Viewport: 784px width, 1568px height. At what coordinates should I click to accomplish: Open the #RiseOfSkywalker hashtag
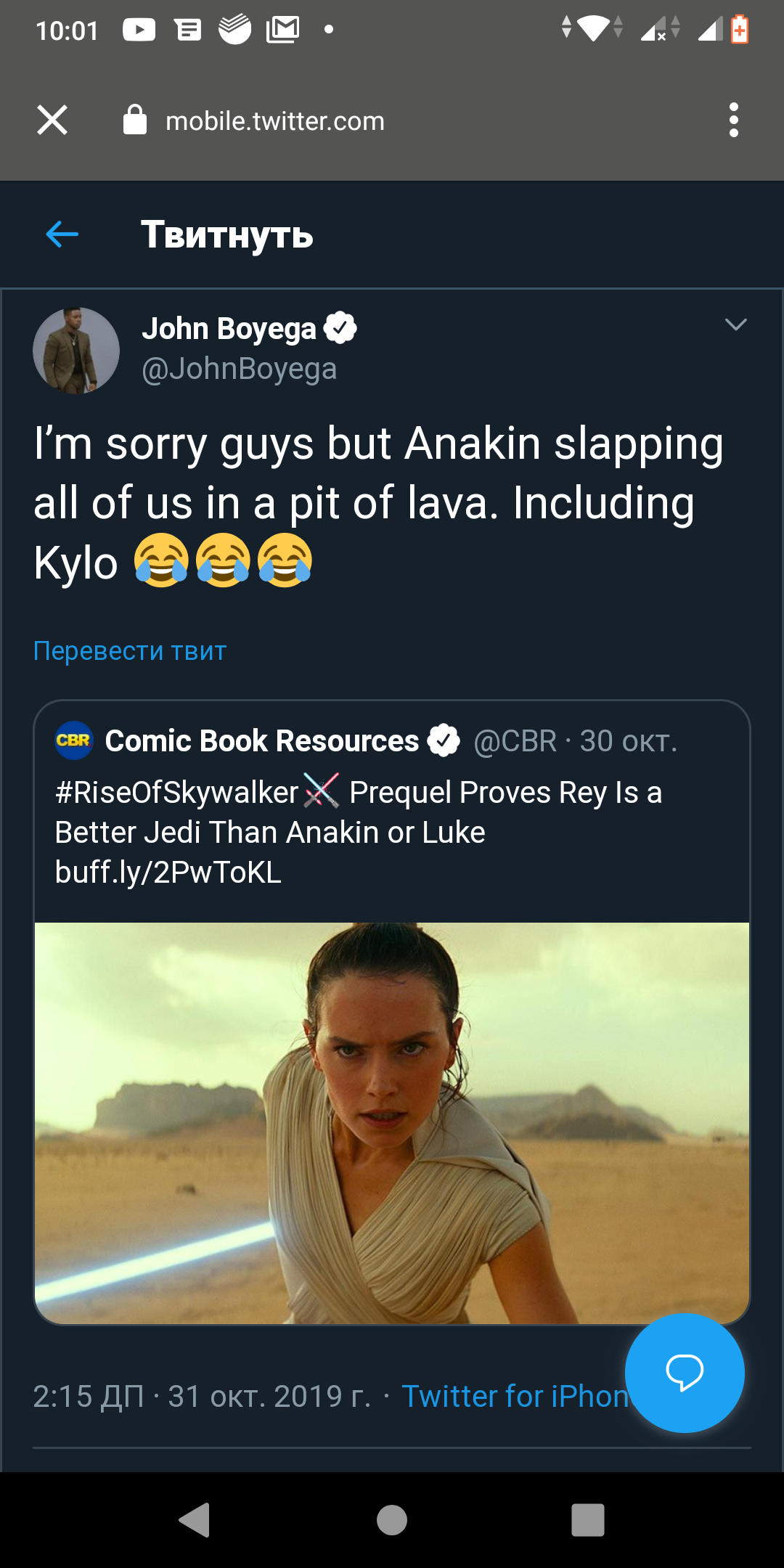(x=176, y=792)
